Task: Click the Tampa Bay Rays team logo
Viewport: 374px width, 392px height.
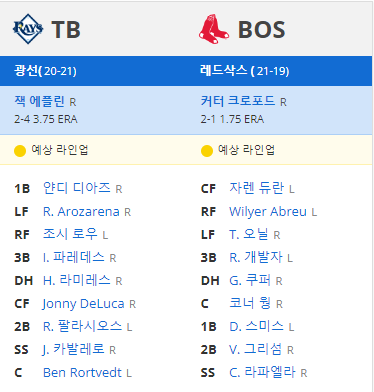Action: pyautogui.click(x=28, y=29)
